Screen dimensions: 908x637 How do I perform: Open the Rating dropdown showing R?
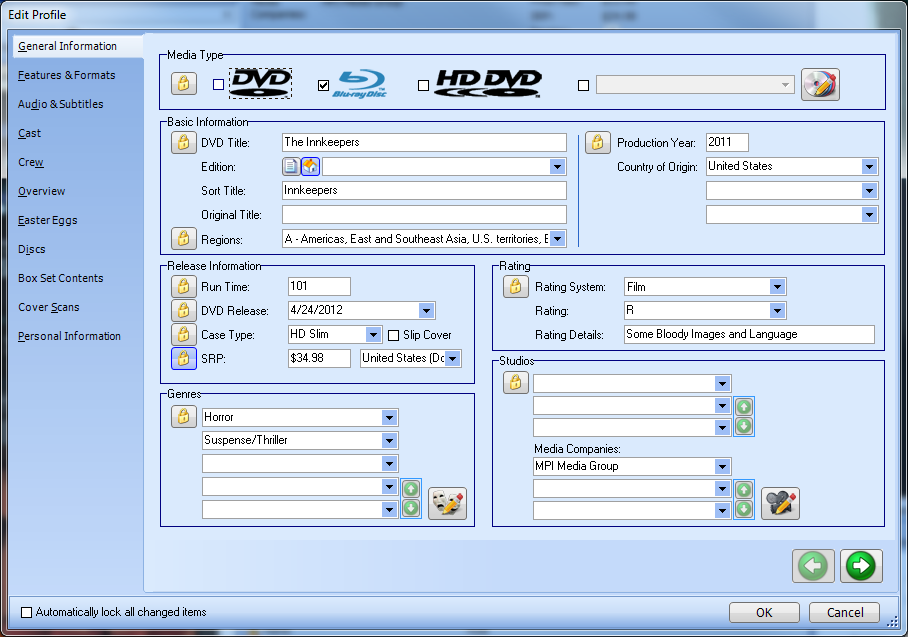777,311
